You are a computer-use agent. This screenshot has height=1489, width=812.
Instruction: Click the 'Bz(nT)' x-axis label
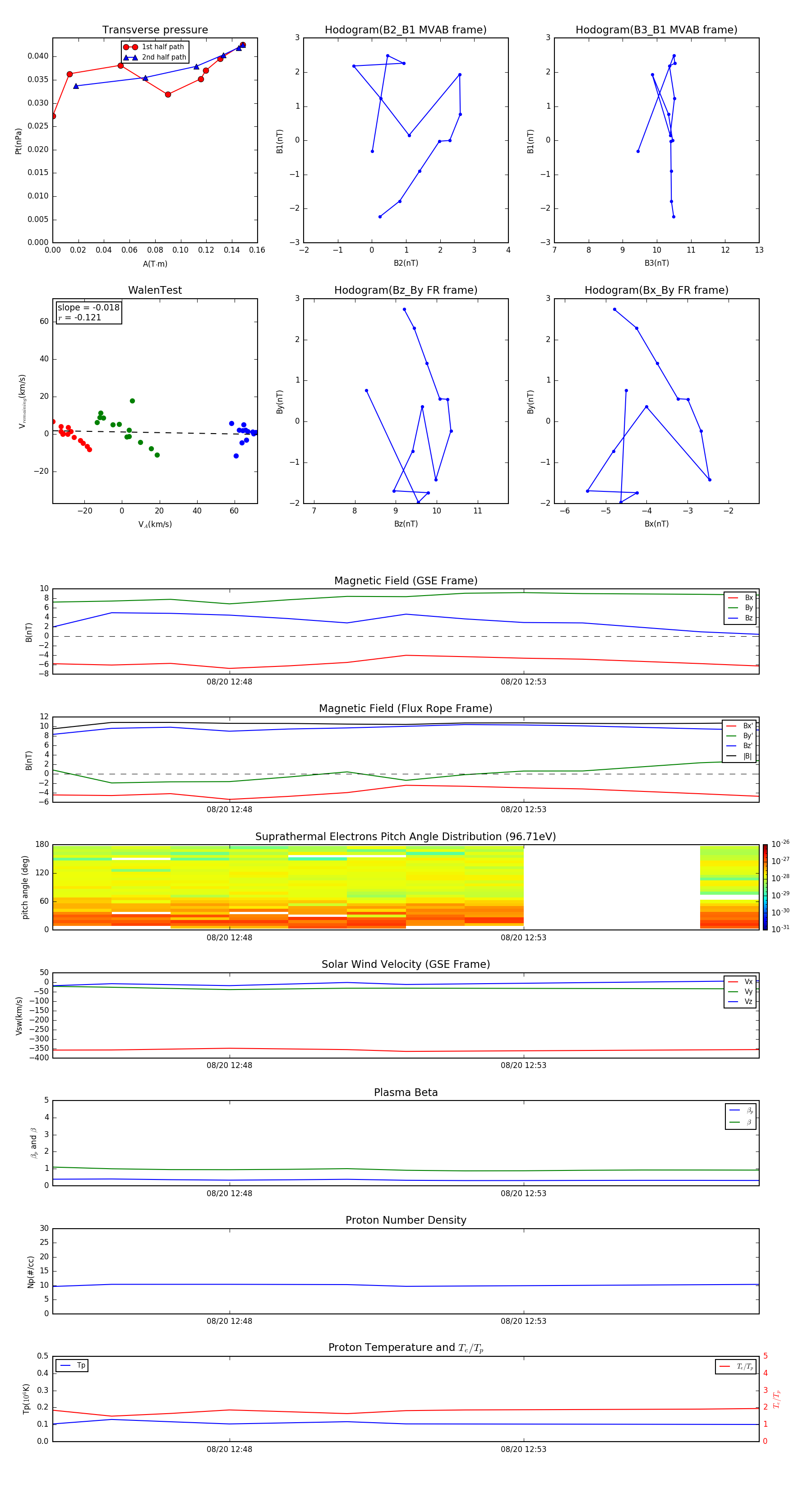tap(406, 524)
